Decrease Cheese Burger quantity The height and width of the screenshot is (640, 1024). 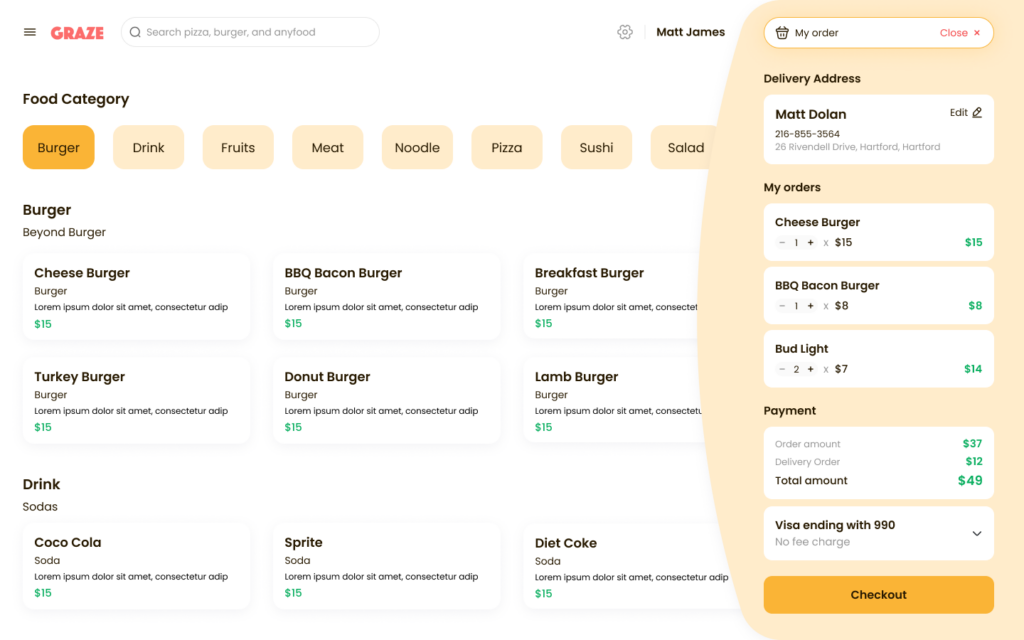[780, 241]
